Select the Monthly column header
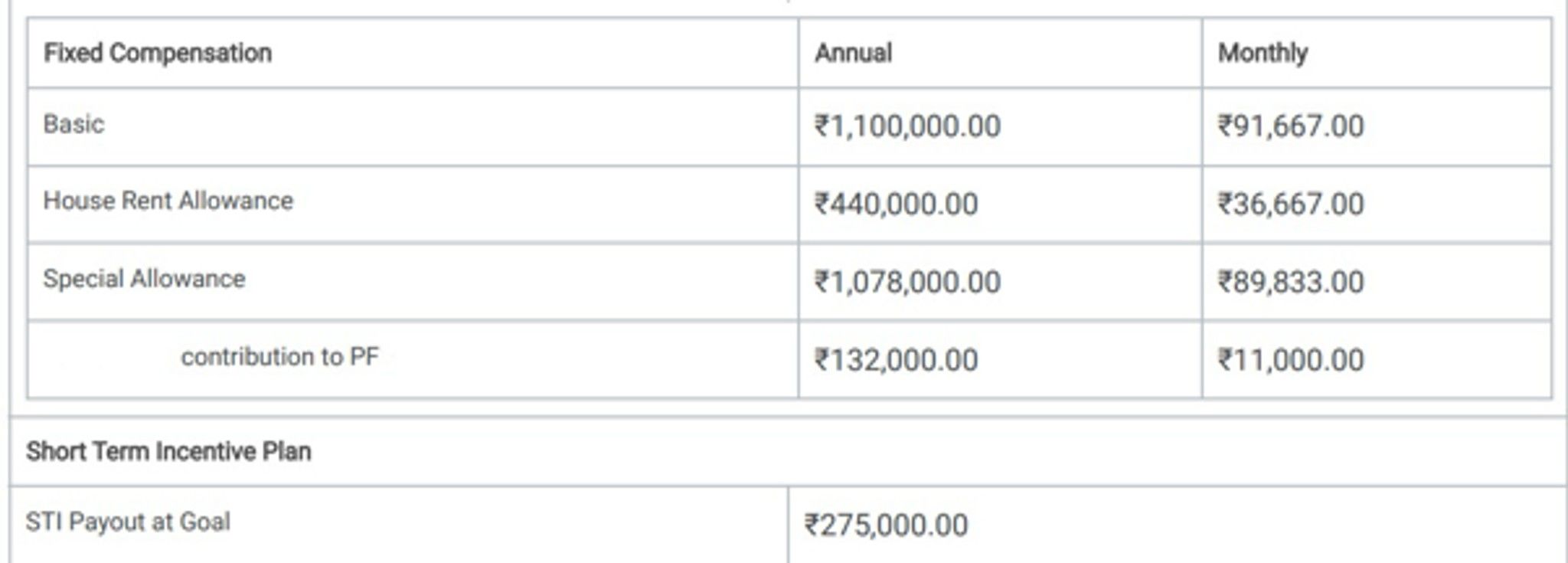 1263,53
